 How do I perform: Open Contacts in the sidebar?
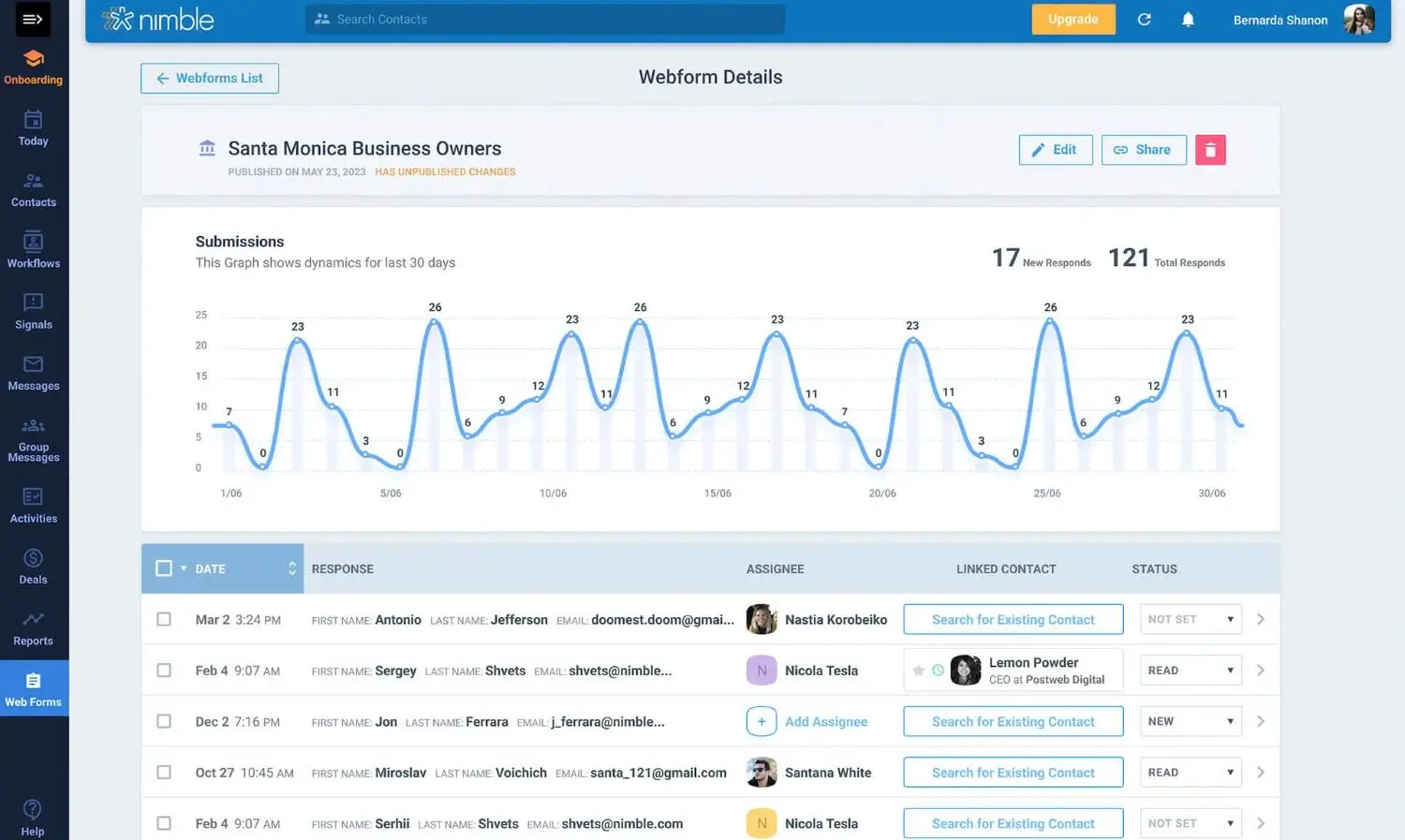click(34, 190)
